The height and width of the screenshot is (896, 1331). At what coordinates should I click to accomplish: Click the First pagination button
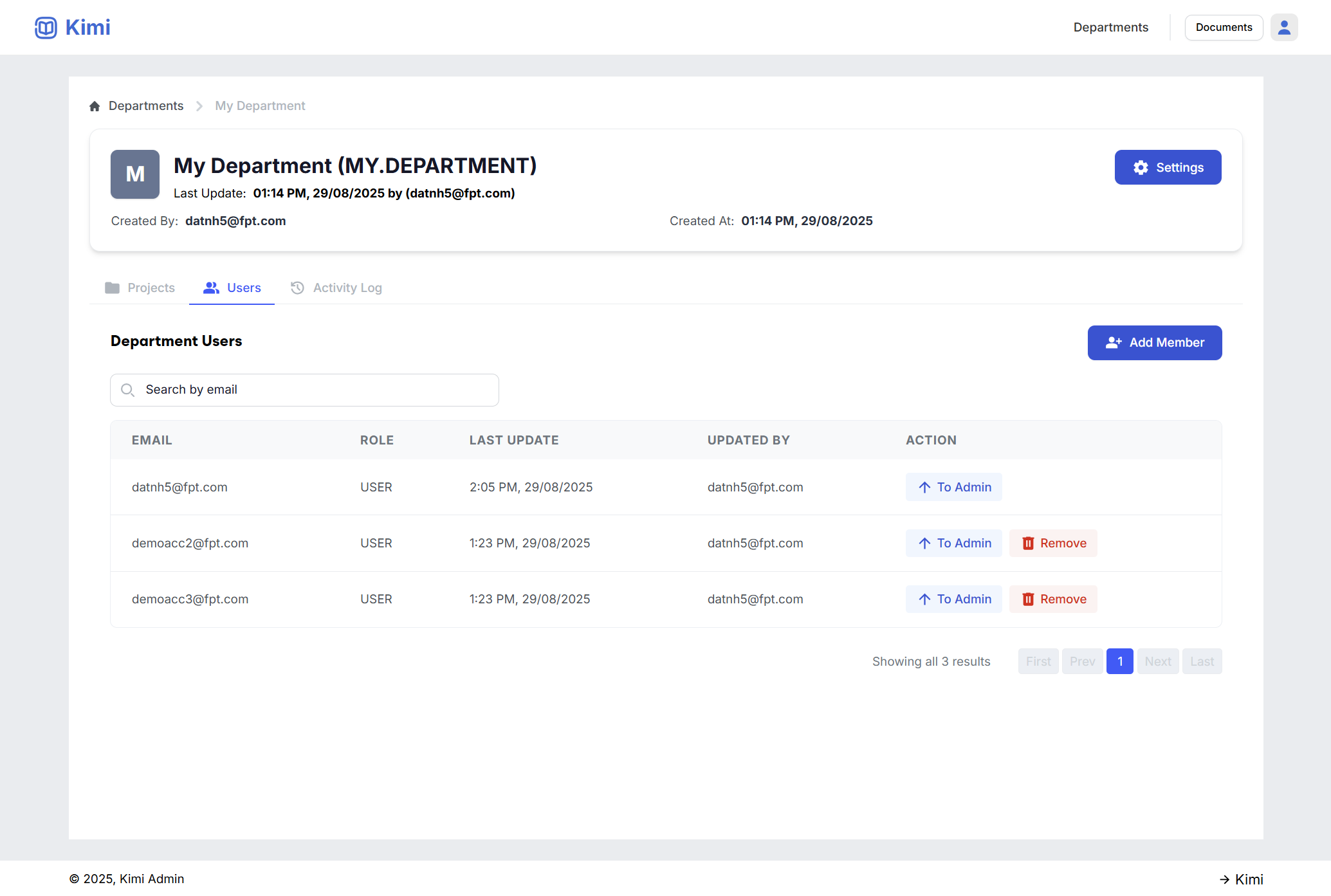[x=1038, y=661]
